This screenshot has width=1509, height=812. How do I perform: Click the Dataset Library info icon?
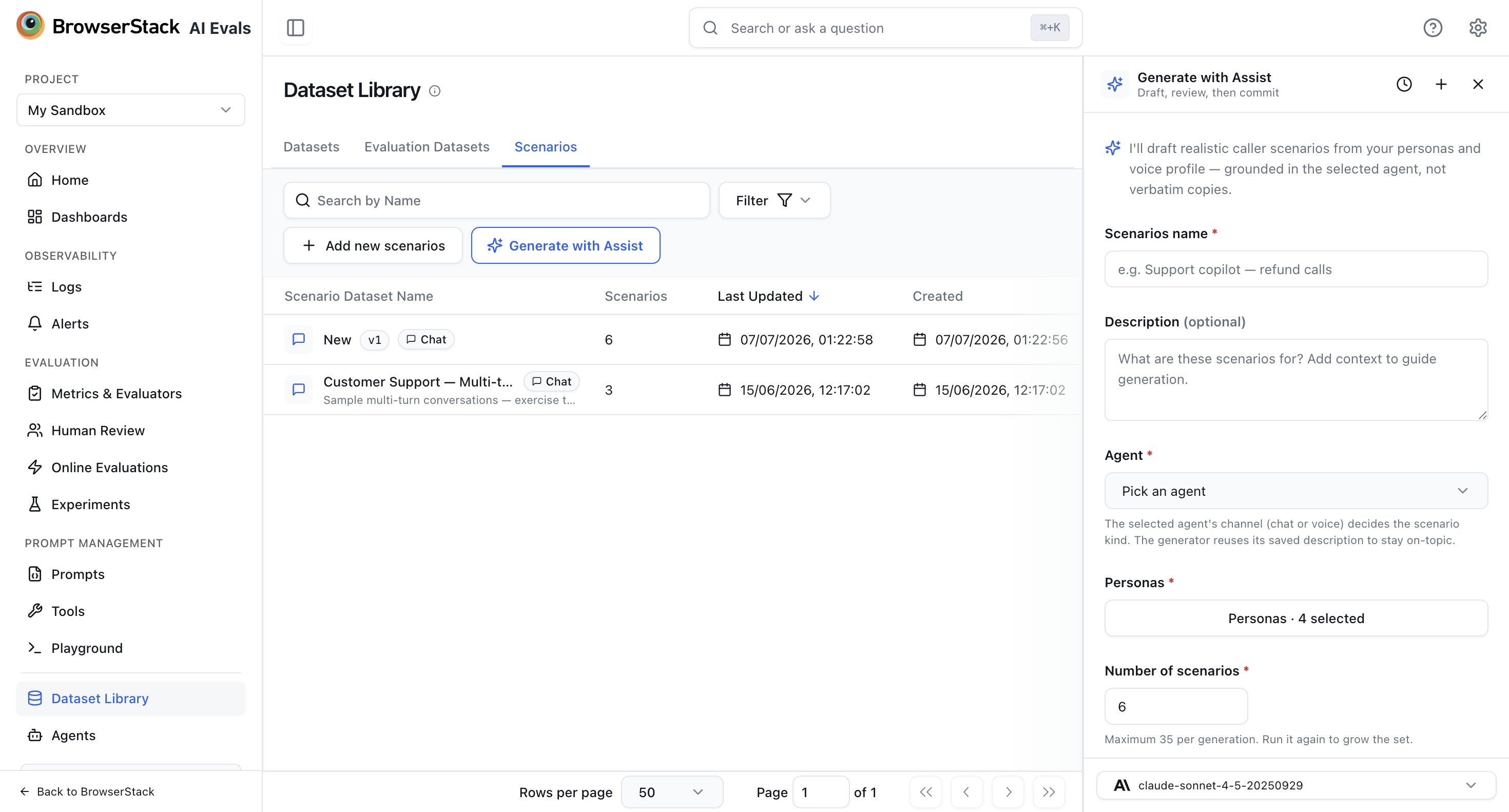click(435, 91)
